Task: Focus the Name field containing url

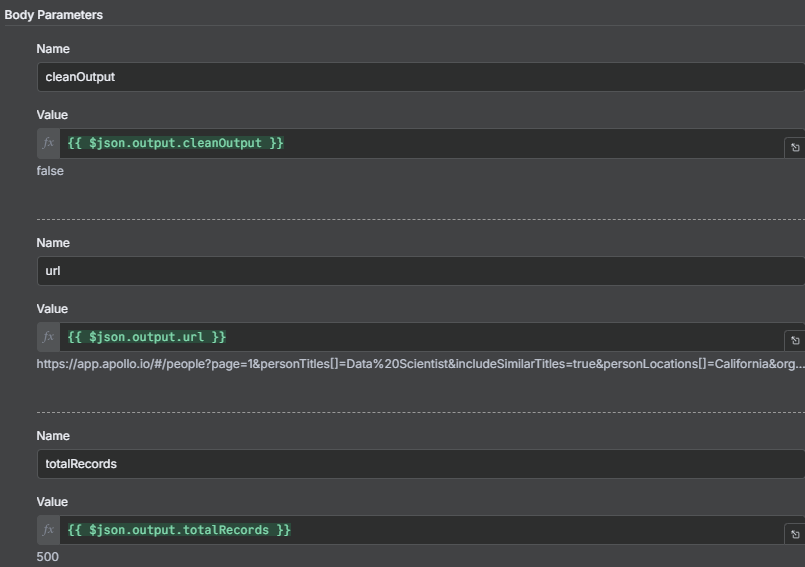Action: click(421, 271)
